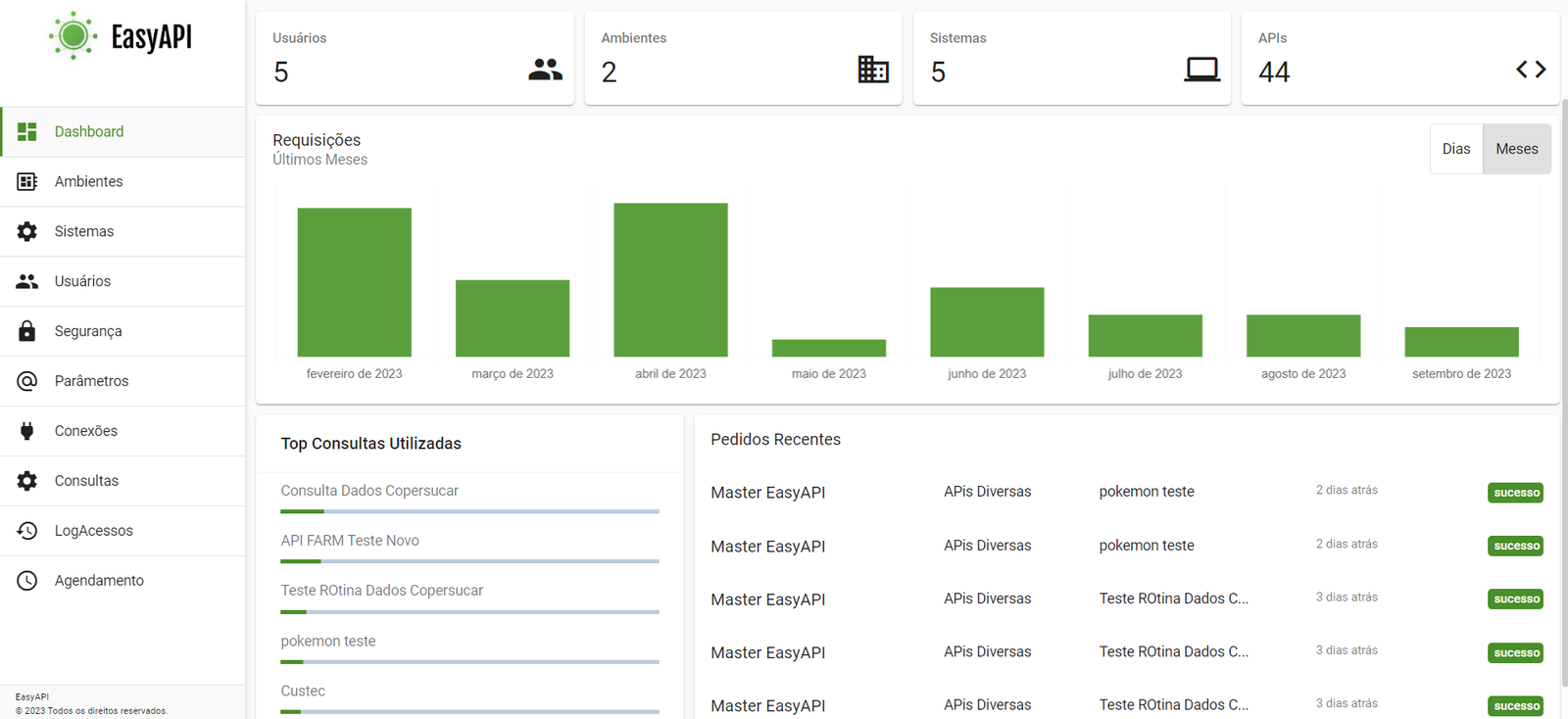
Task: Click the Parâmetros at-sign icon
Action: coord(27,381)
